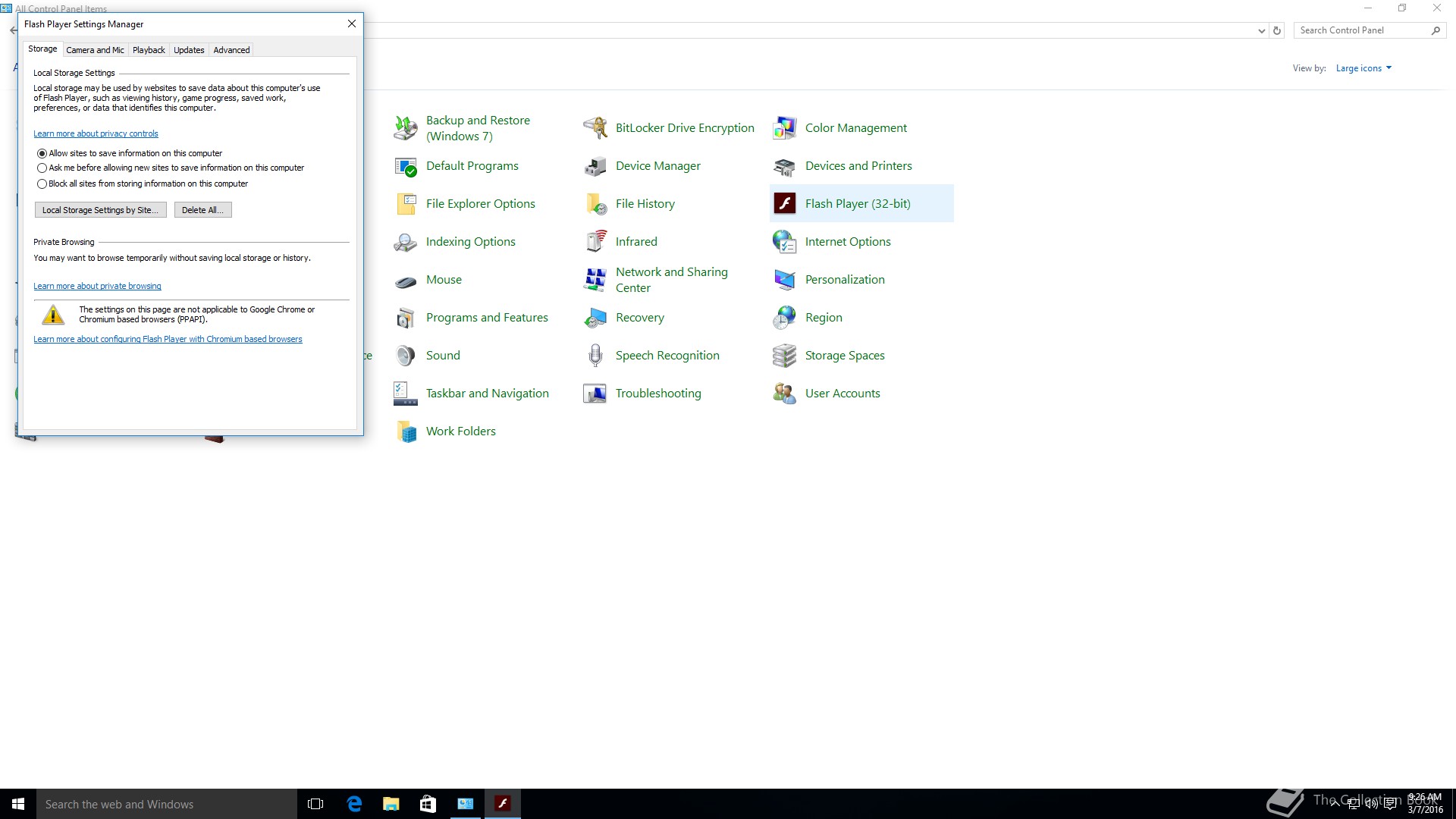This screenshot has height=819, width=1456.
Task: Open Network and Sharing Center icon
Action: [x=595, y=280]
